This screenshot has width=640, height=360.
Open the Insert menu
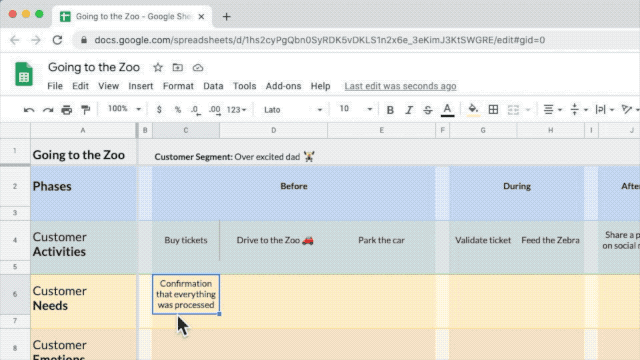point(141,86)
